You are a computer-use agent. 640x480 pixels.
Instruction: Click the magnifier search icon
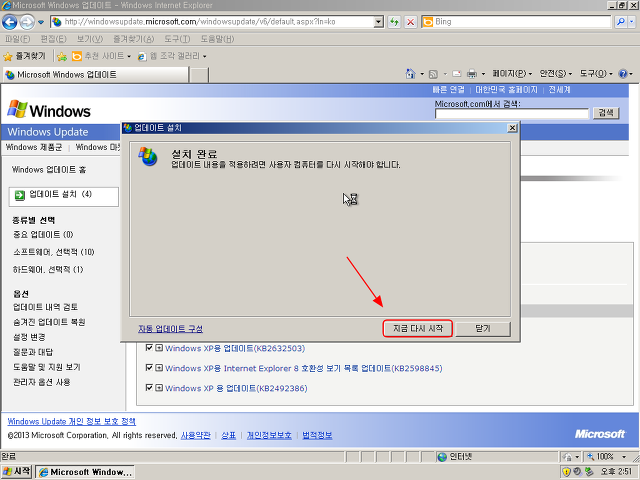click(620, 22)
